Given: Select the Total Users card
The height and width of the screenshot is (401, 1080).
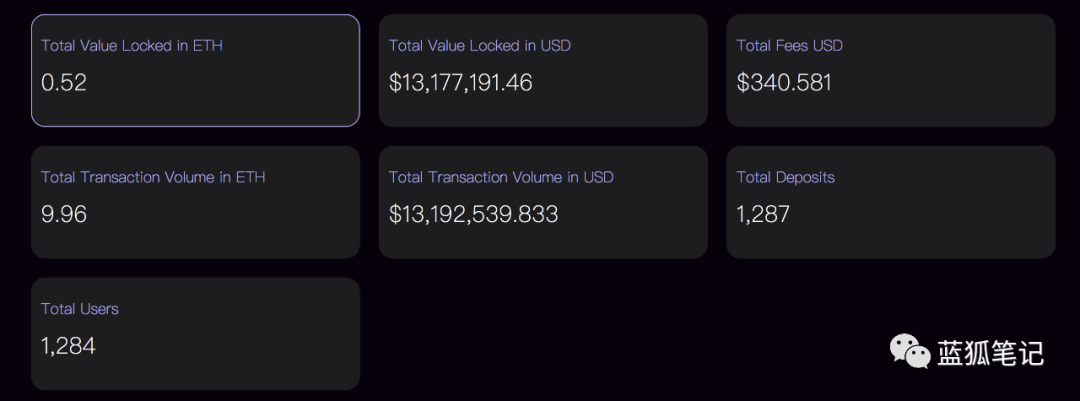Looking at the screenshot, I should click(x=196, y=333).
